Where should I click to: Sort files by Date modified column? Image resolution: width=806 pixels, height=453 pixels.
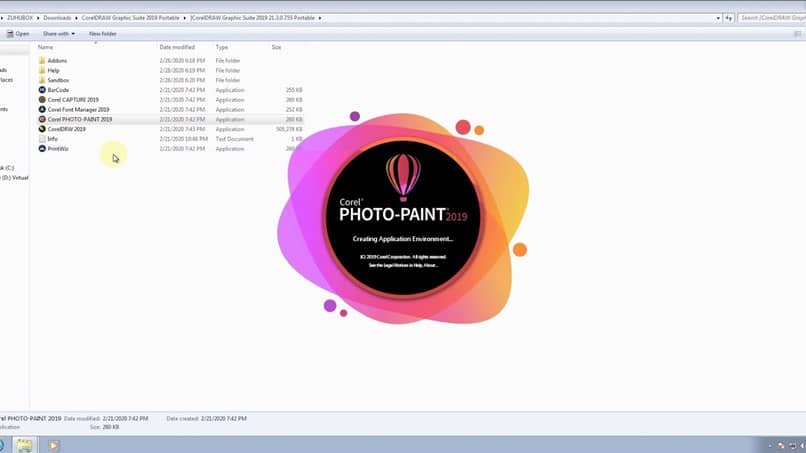177,47
